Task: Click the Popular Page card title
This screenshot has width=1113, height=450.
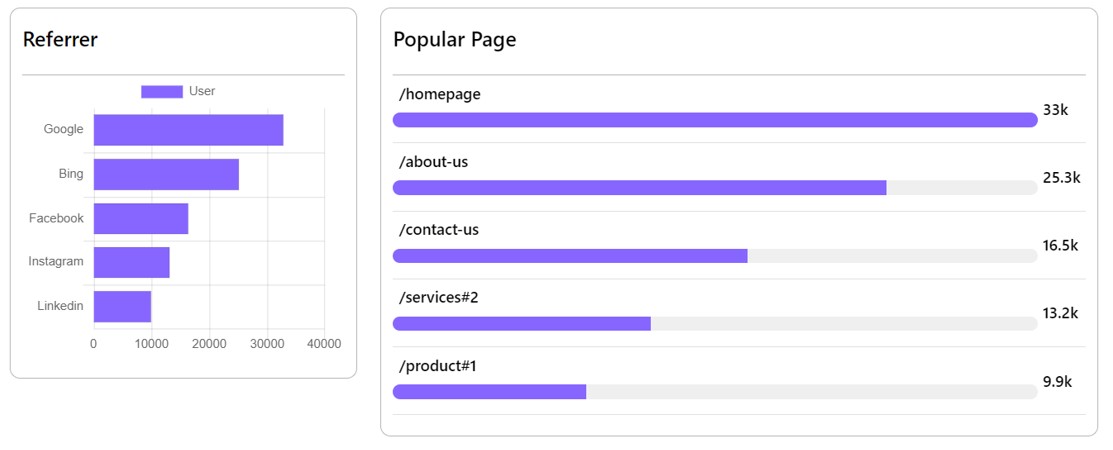Action: pos(454,40)
